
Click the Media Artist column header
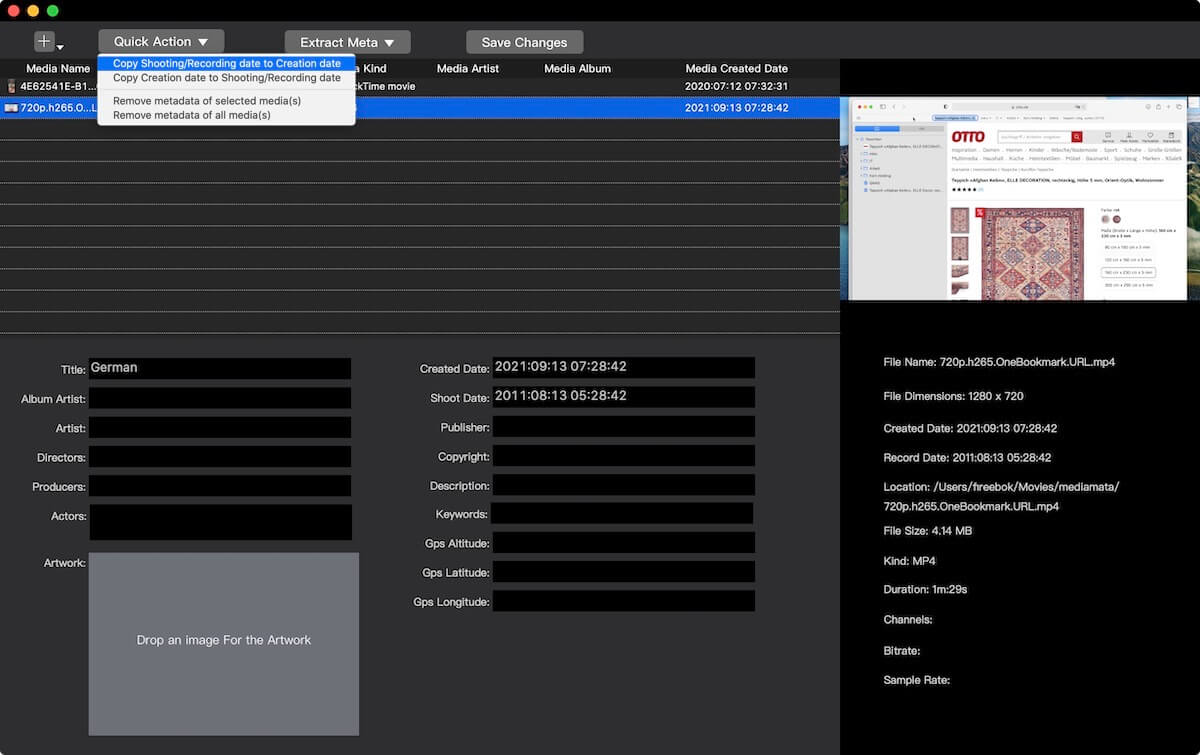tap(468, 69)
